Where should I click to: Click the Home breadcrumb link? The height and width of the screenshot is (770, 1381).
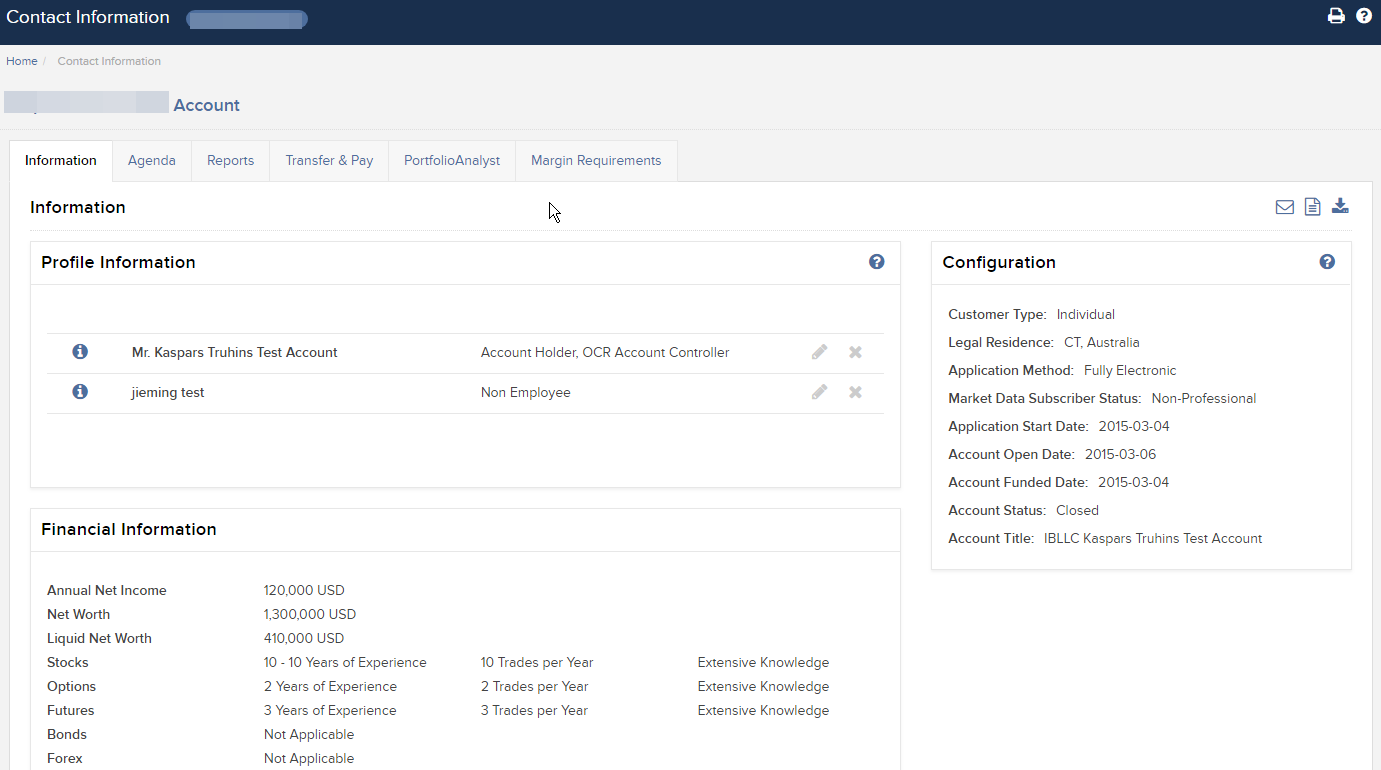point(22,61)
